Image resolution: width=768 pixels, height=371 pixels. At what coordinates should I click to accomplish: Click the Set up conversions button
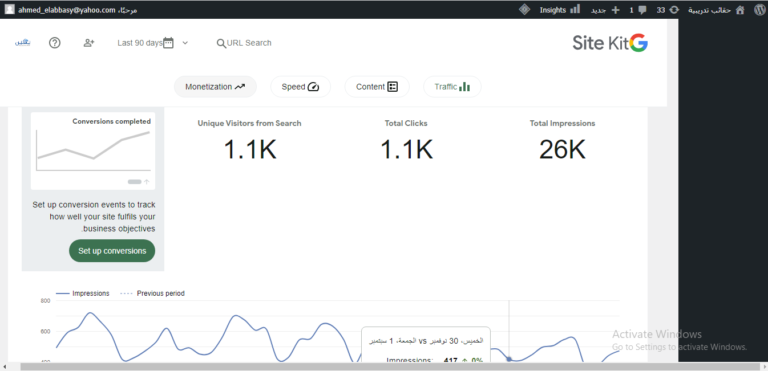point(112,250)
